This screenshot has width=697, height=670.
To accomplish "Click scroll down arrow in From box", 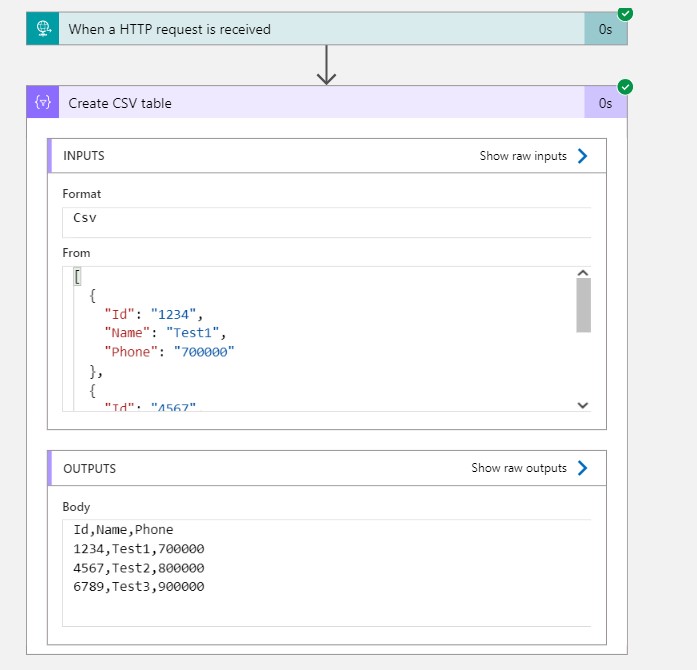I will point(583,405).
